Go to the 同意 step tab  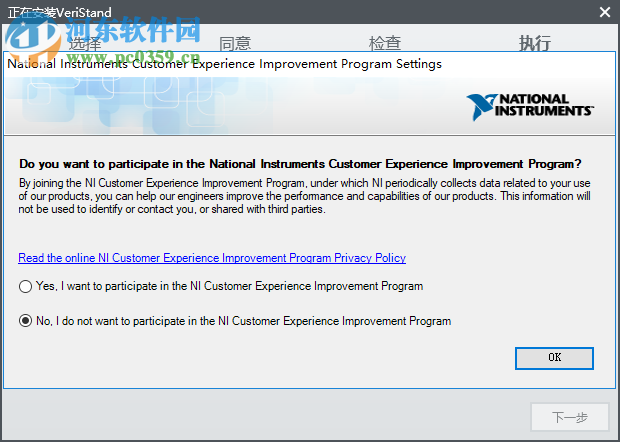click(x=235, y=43)
